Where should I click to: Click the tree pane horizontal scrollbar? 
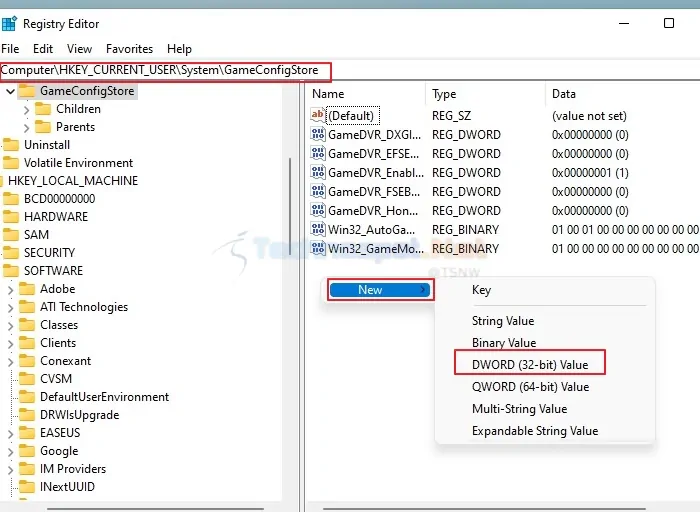pos(155,508)
